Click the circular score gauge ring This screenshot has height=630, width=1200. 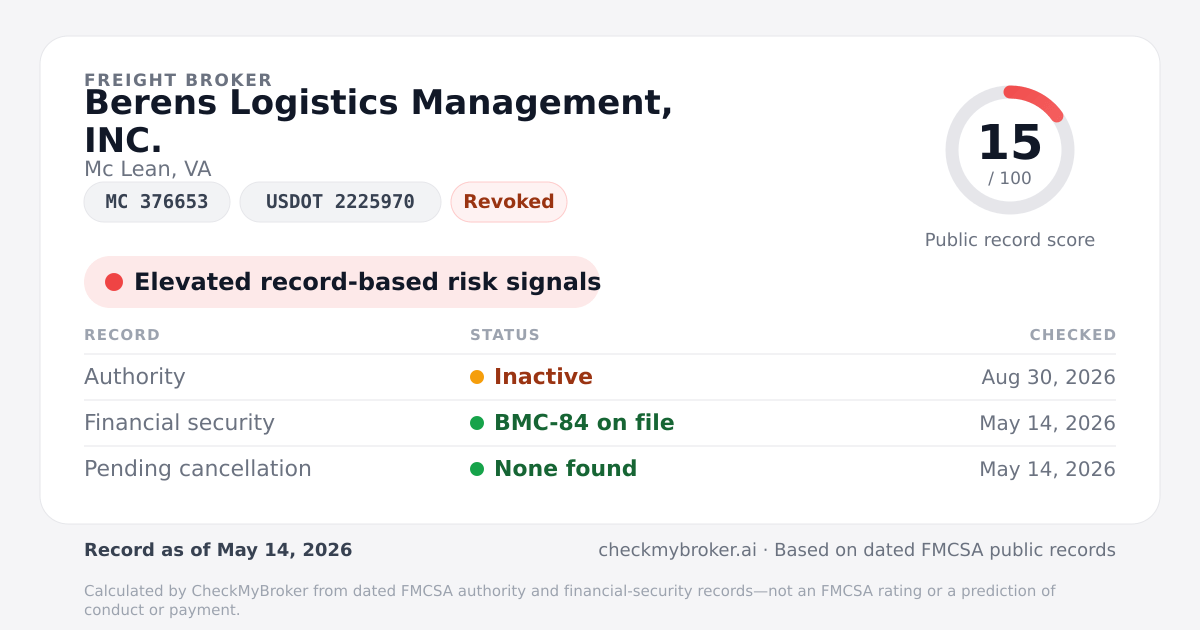(1010, 150)
